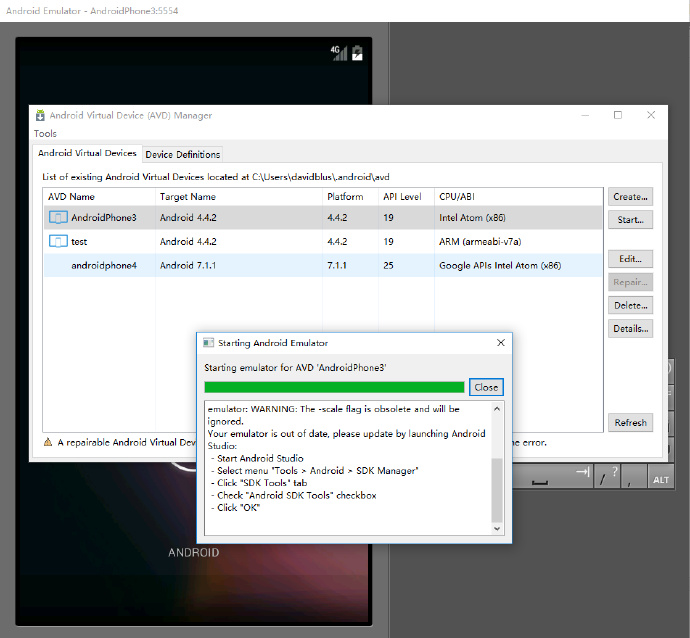Screen dimensions: 690x638
Task: Click API Level 25 cell
Action: [x=388, y=265]
